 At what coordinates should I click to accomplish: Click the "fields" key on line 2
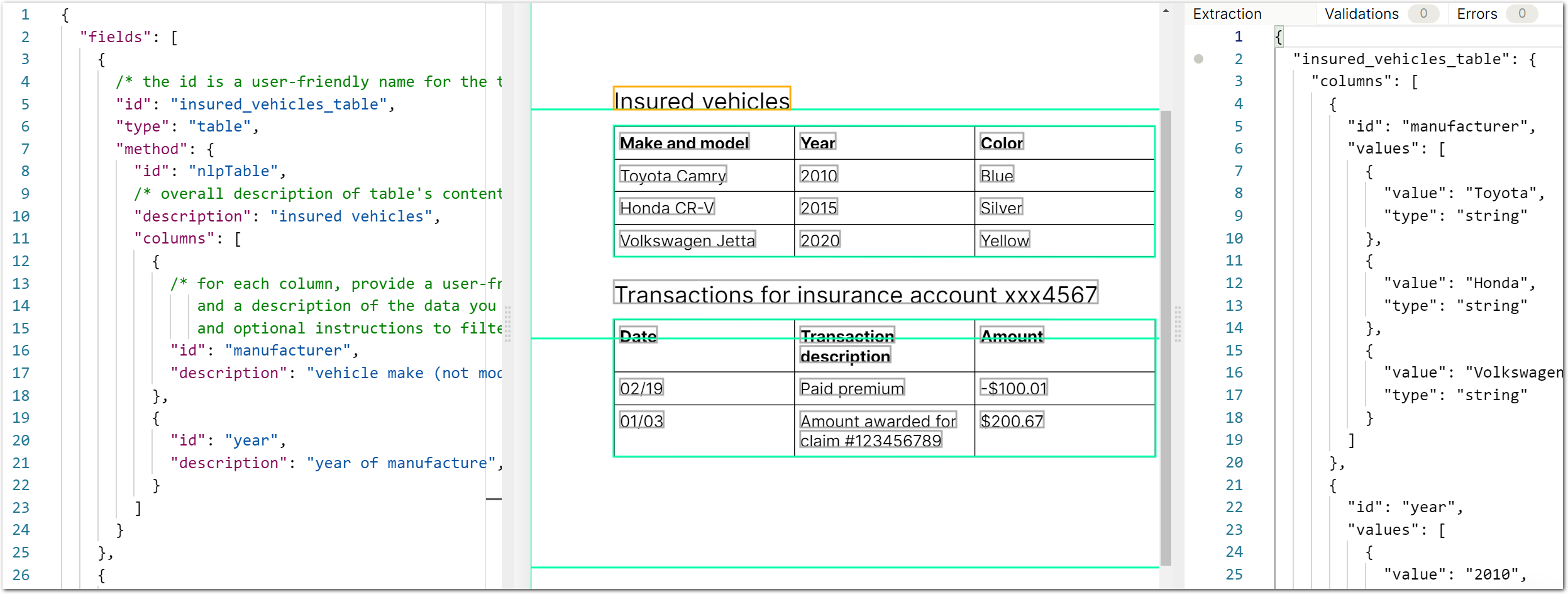pyautogui.click(x=116, y=37)
